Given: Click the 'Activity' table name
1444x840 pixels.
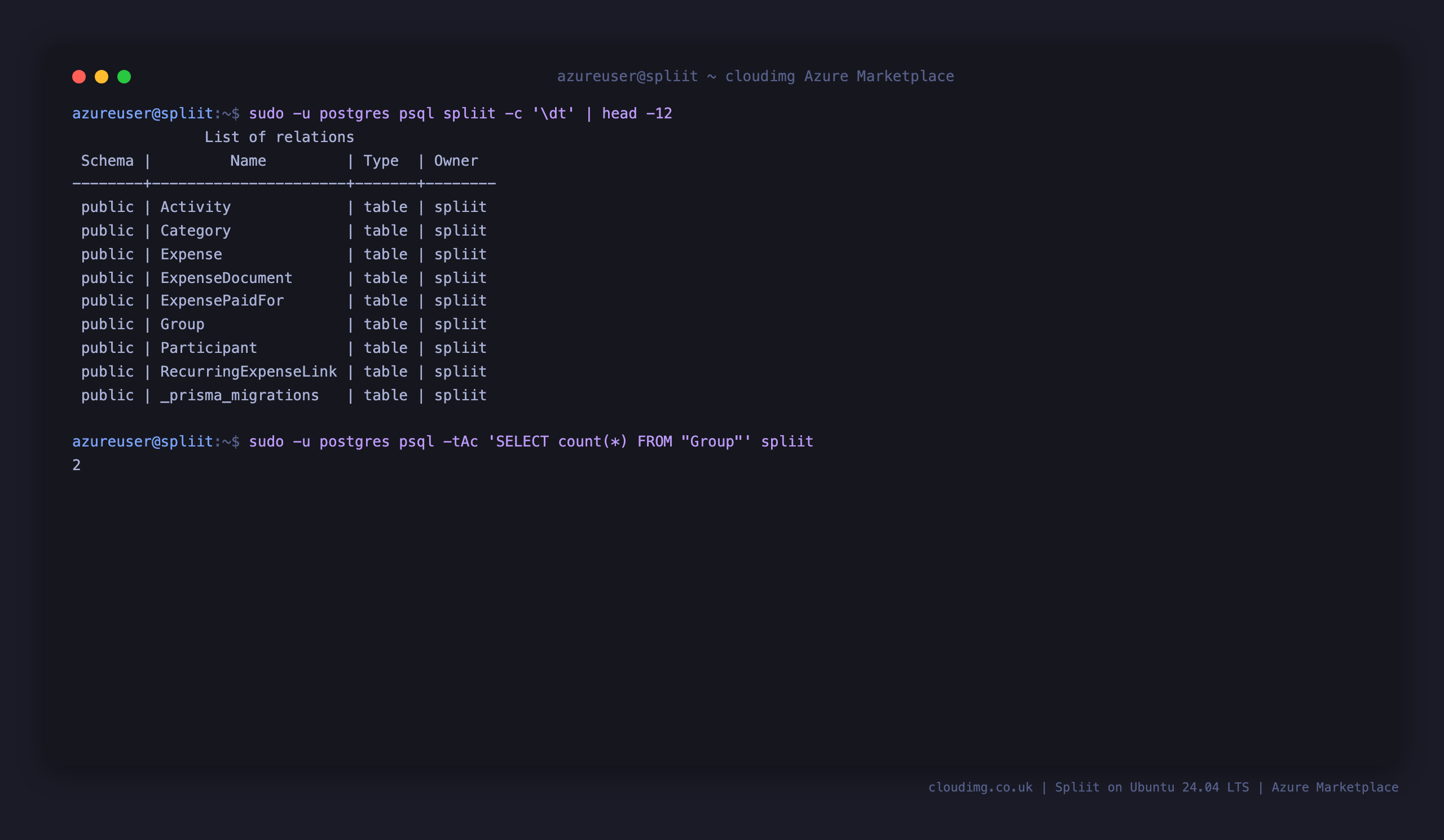Looking at the screenshot, I should (x=195, y=207).
